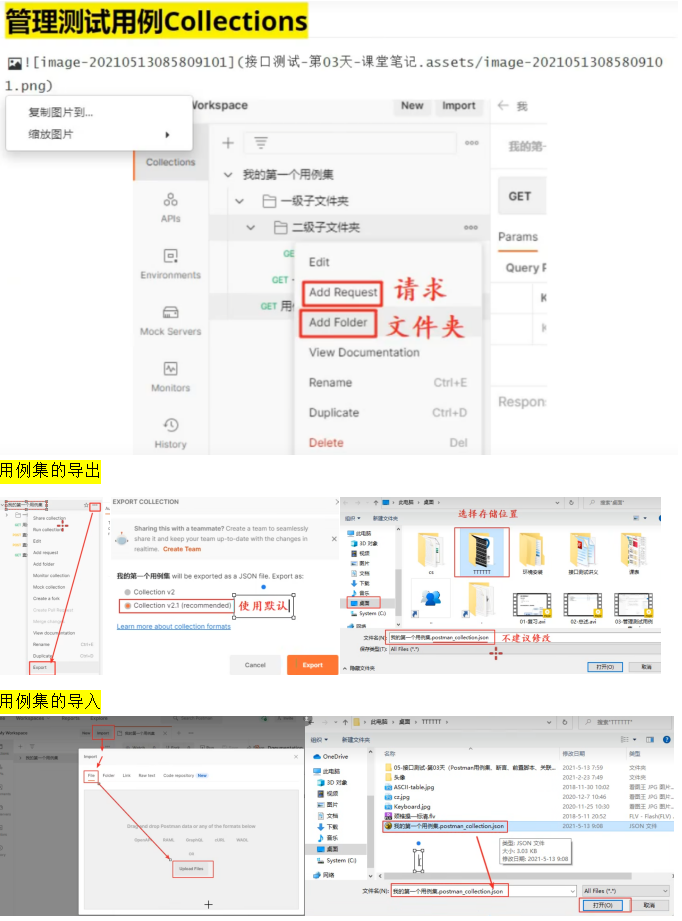This screenshot has height=921, width=682.
Task: Open the 组织 dropdown in the export file dialog
Action: pyautogui.click(x=352, y=519)
